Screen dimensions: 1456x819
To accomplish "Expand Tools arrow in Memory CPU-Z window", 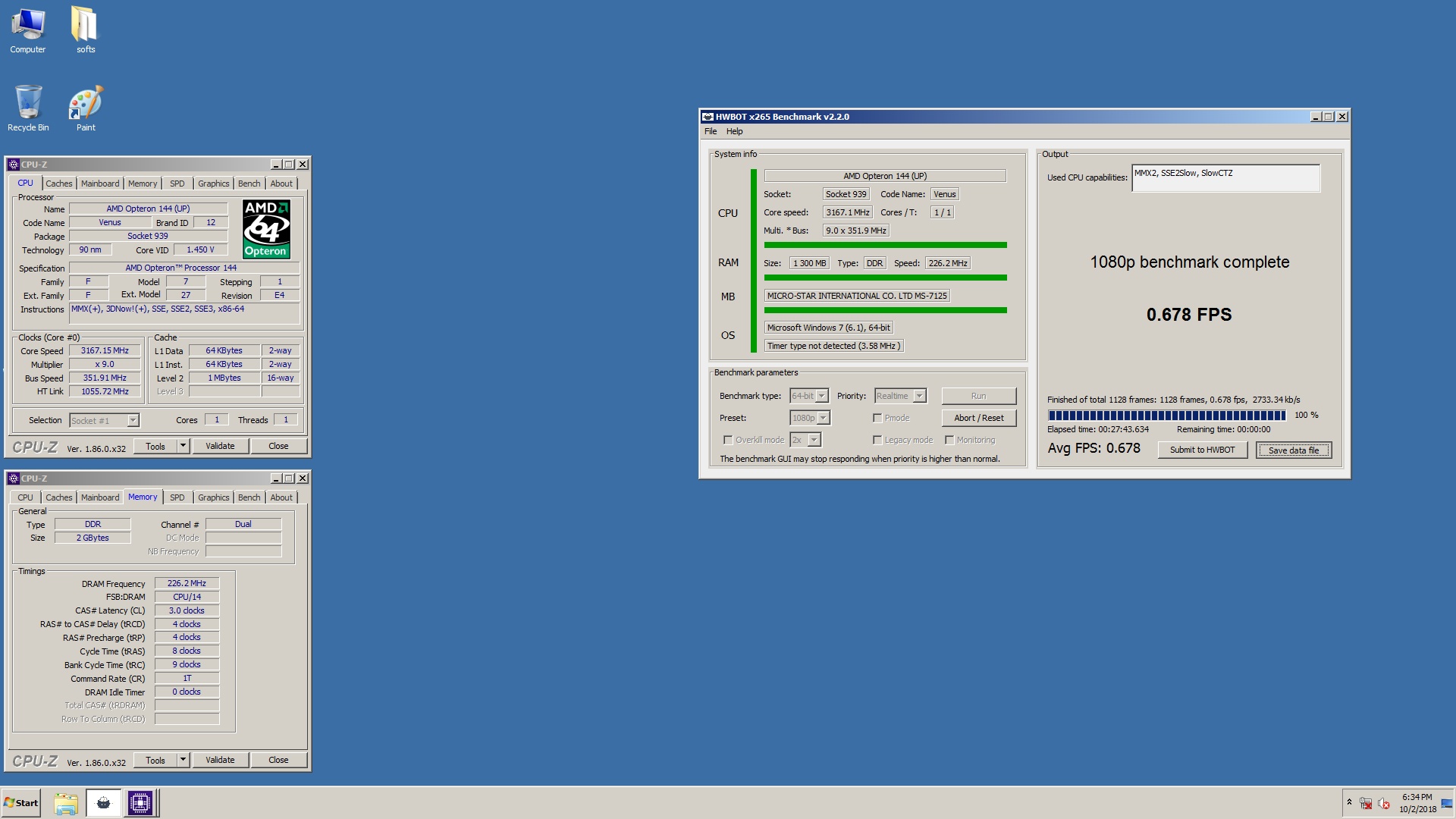I will coord(183,760).
